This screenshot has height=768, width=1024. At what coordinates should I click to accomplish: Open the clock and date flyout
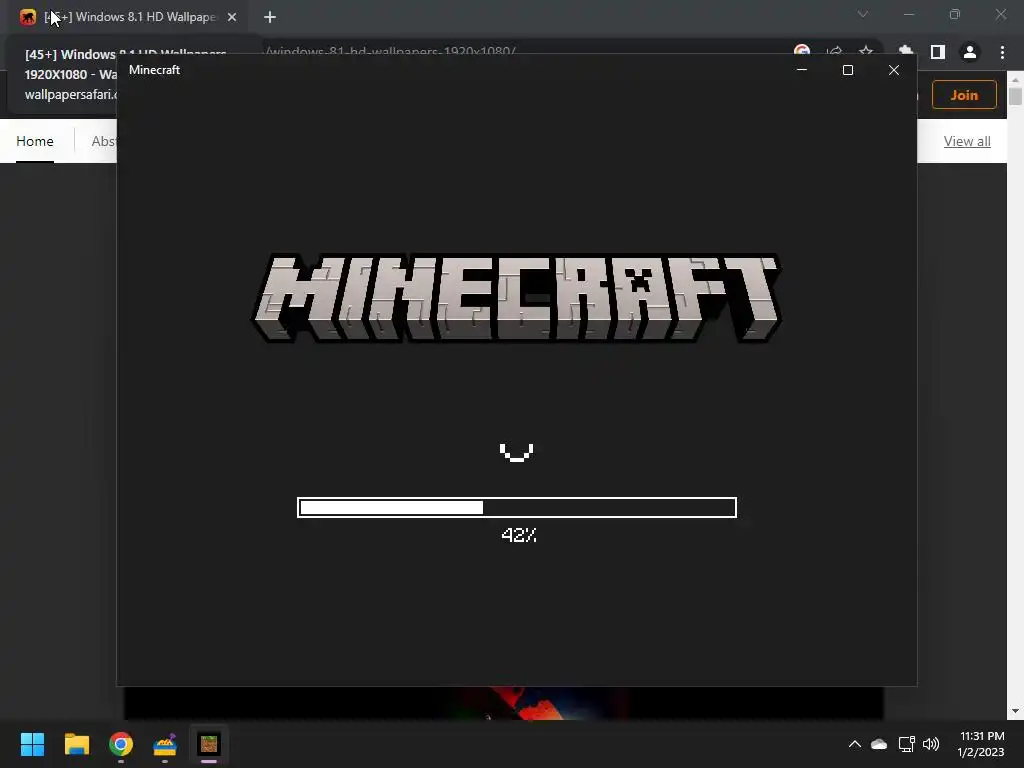(x=981, y=744)
